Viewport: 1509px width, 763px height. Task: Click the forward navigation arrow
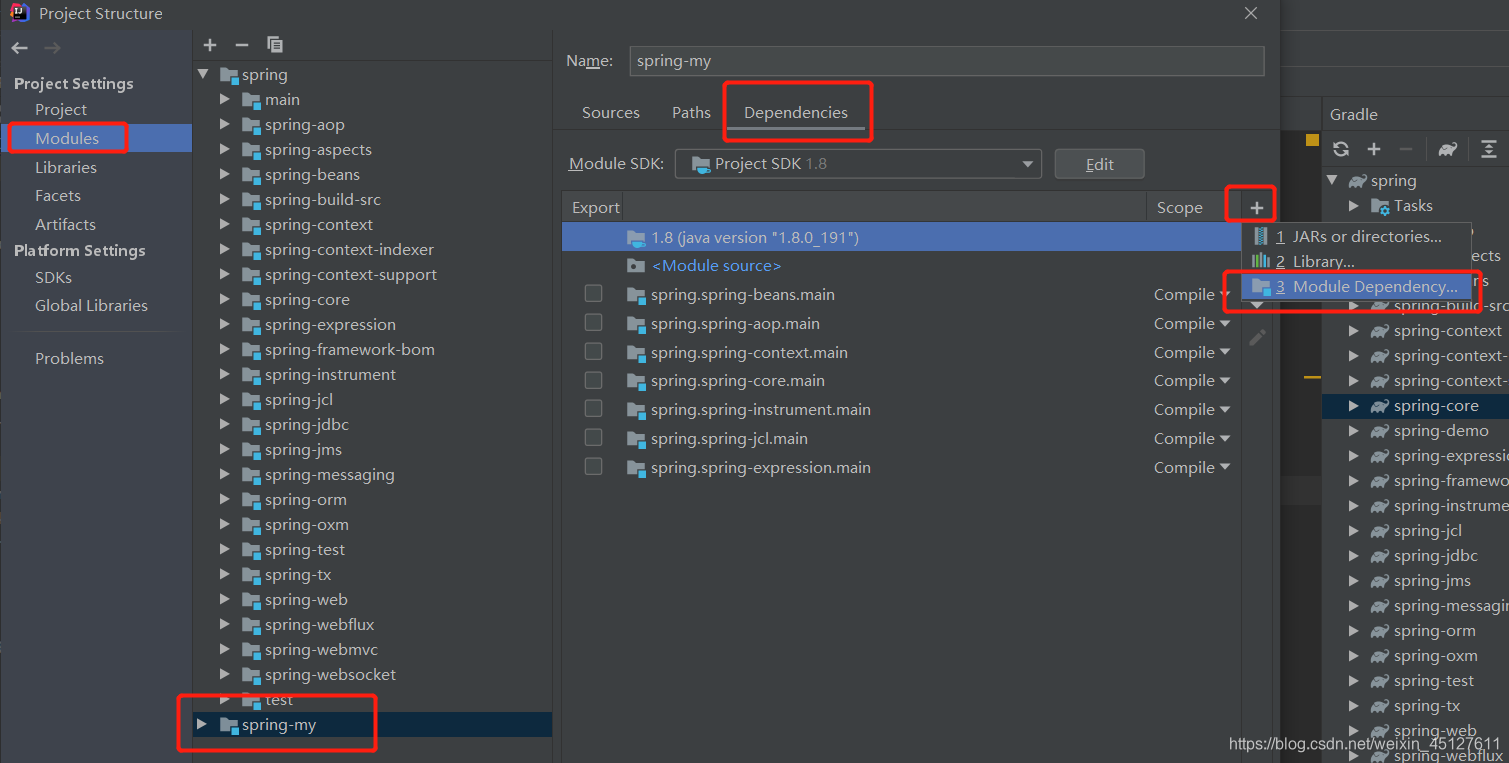pyautogui.click(x=52, y=47)
